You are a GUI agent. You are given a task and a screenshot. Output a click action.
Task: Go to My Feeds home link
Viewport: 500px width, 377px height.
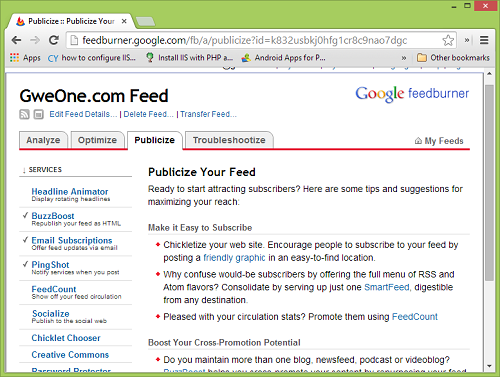[x=439, y=141]
